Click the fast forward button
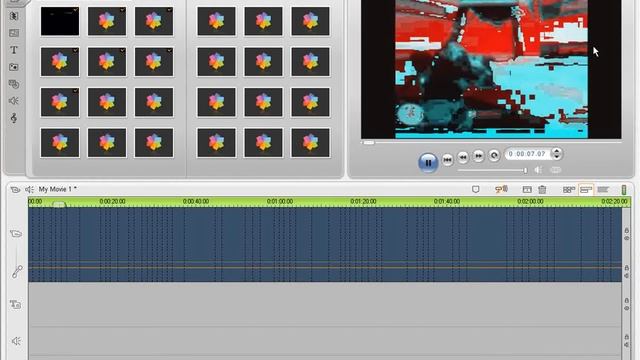640x360 pixels. [x=478, y=156]
